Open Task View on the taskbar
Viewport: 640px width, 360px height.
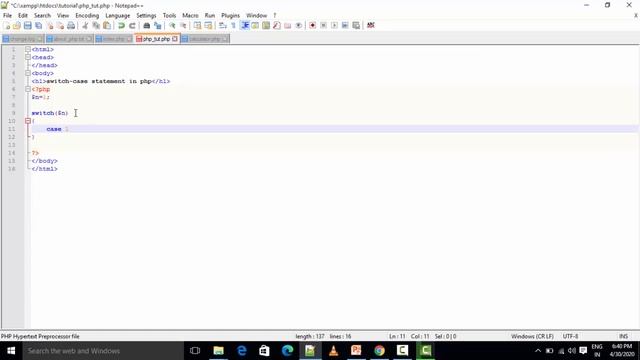[195, 351]
